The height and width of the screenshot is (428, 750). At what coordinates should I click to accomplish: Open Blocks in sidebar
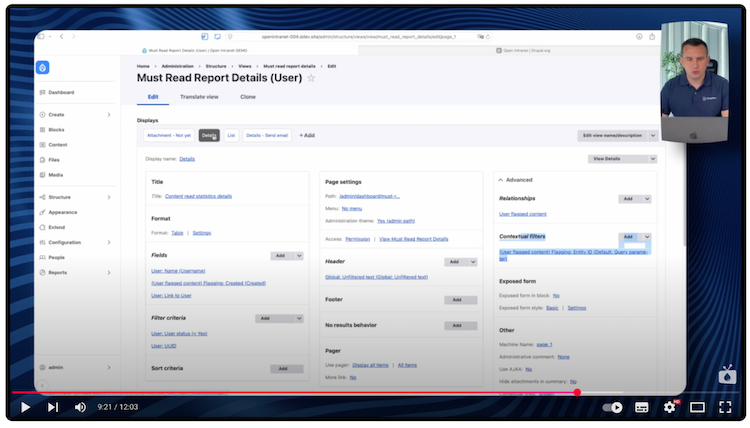tap(56, 130)
